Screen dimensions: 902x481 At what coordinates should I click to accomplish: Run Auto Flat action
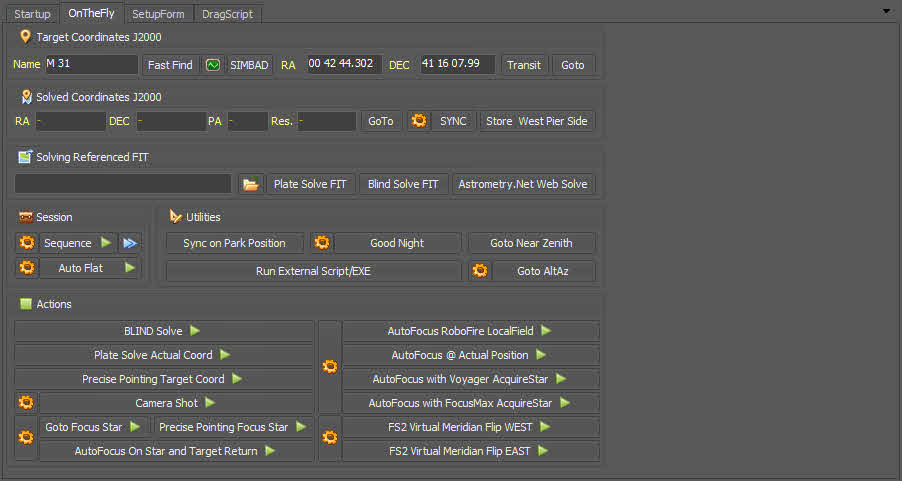click(90, 268)
